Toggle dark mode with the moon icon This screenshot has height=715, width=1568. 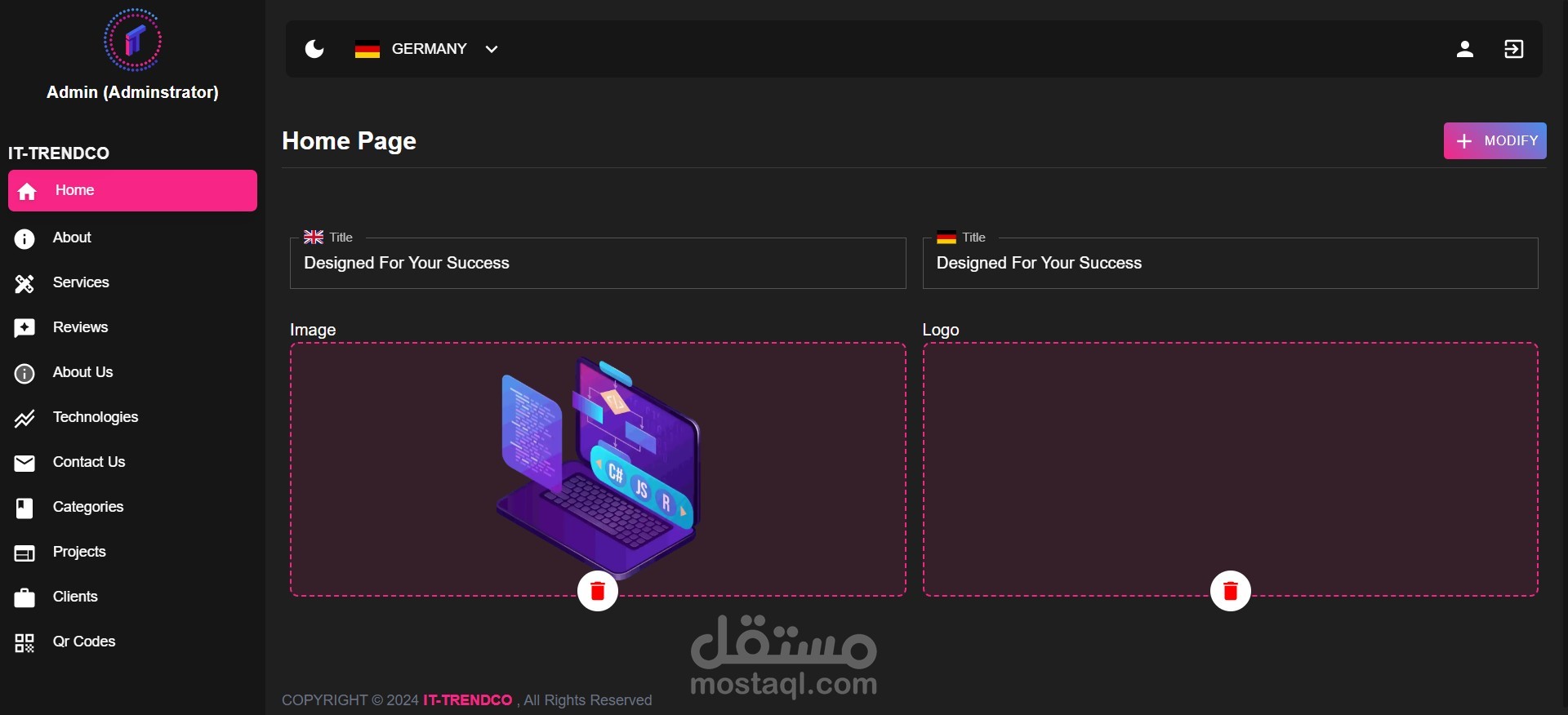314,49
